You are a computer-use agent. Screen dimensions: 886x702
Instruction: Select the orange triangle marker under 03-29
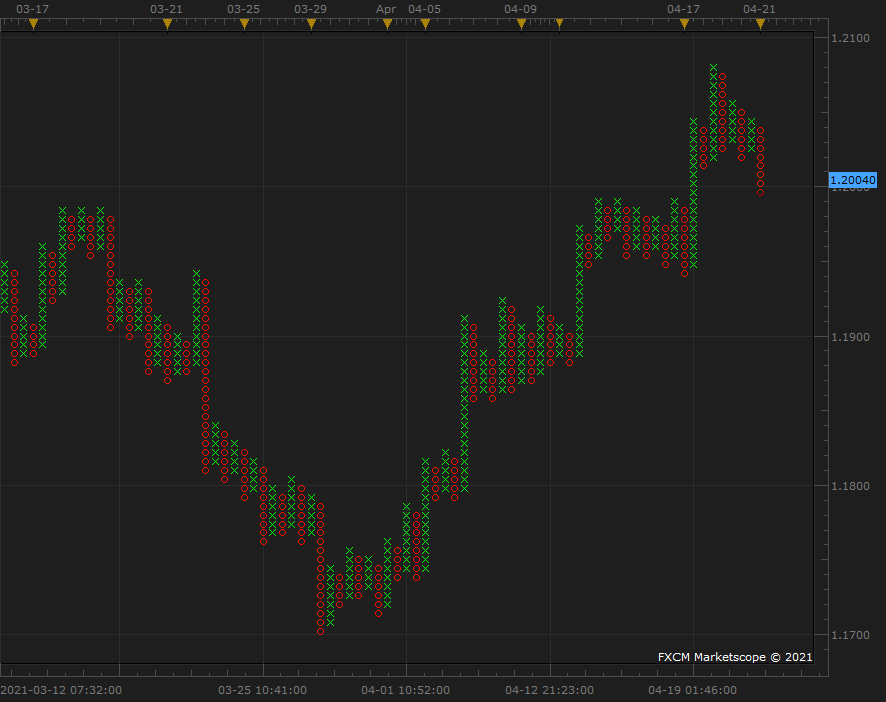[x=311, y=24]
